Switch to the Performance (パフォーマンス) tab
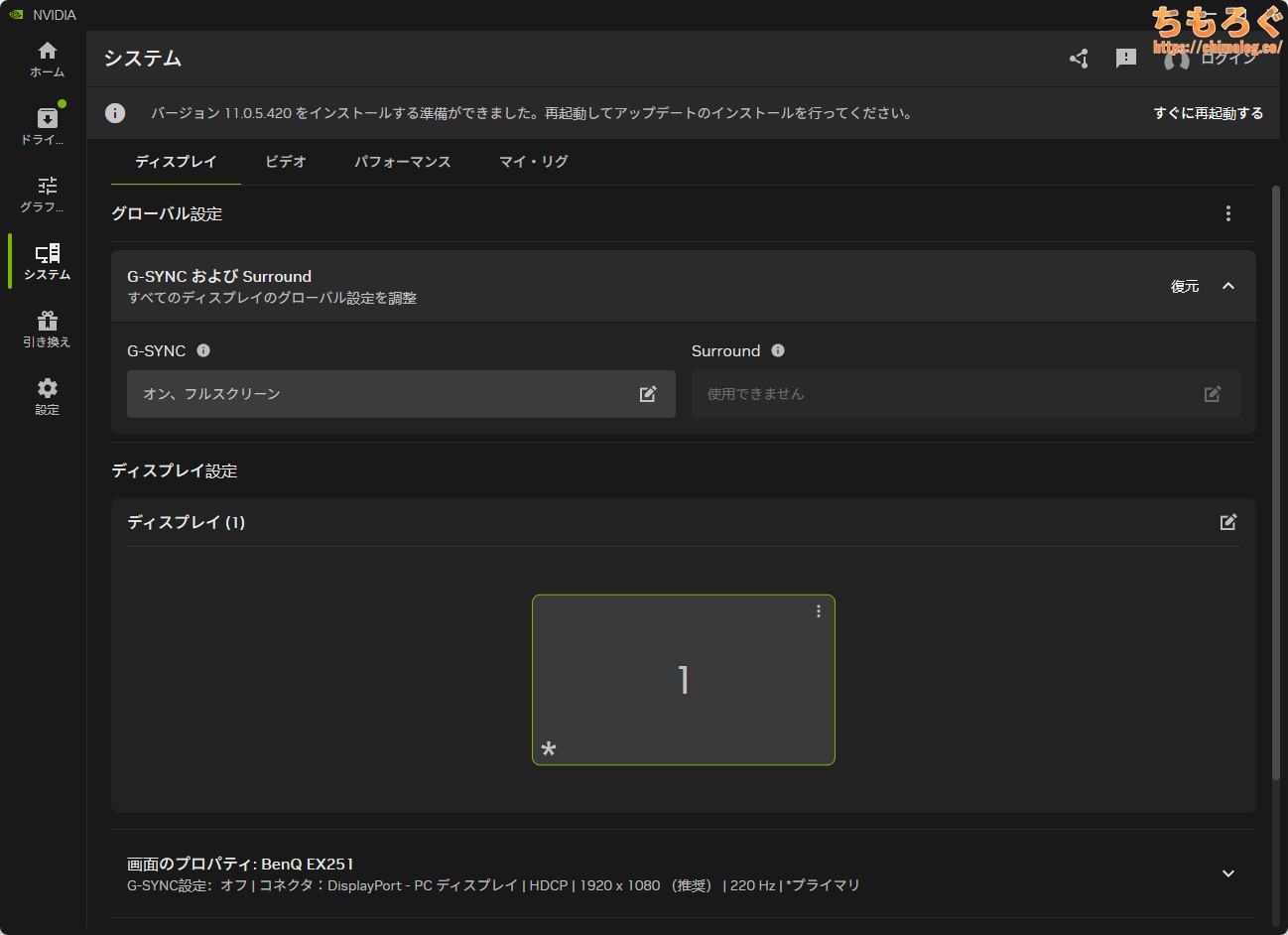1288x935 pixels. pyautogui.click(x=403, y=162)
